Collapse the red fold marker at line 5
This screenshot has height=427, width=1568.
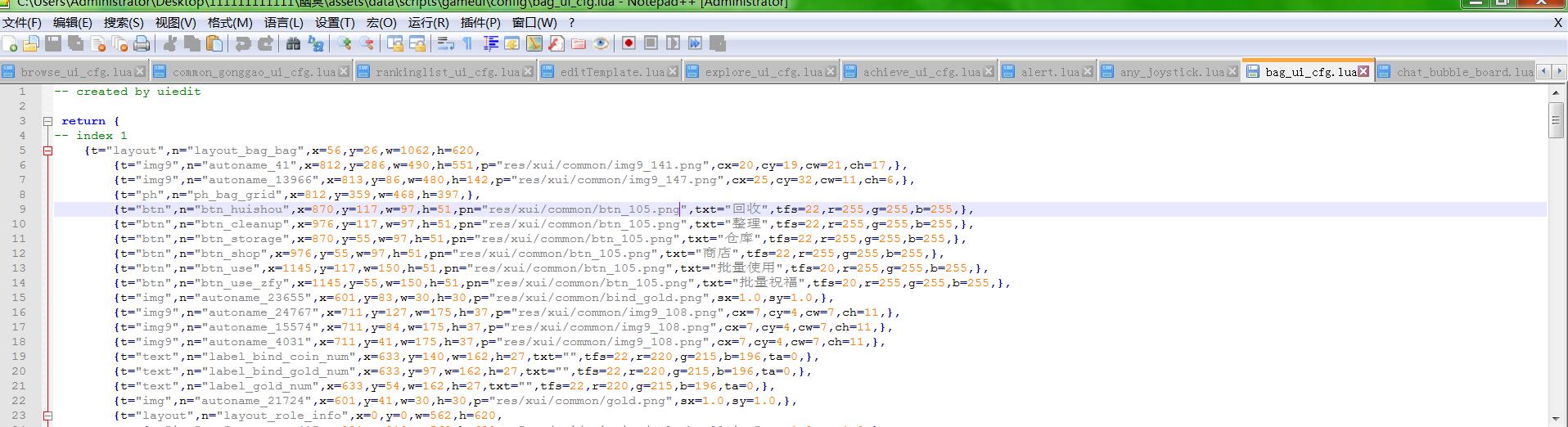47,151
